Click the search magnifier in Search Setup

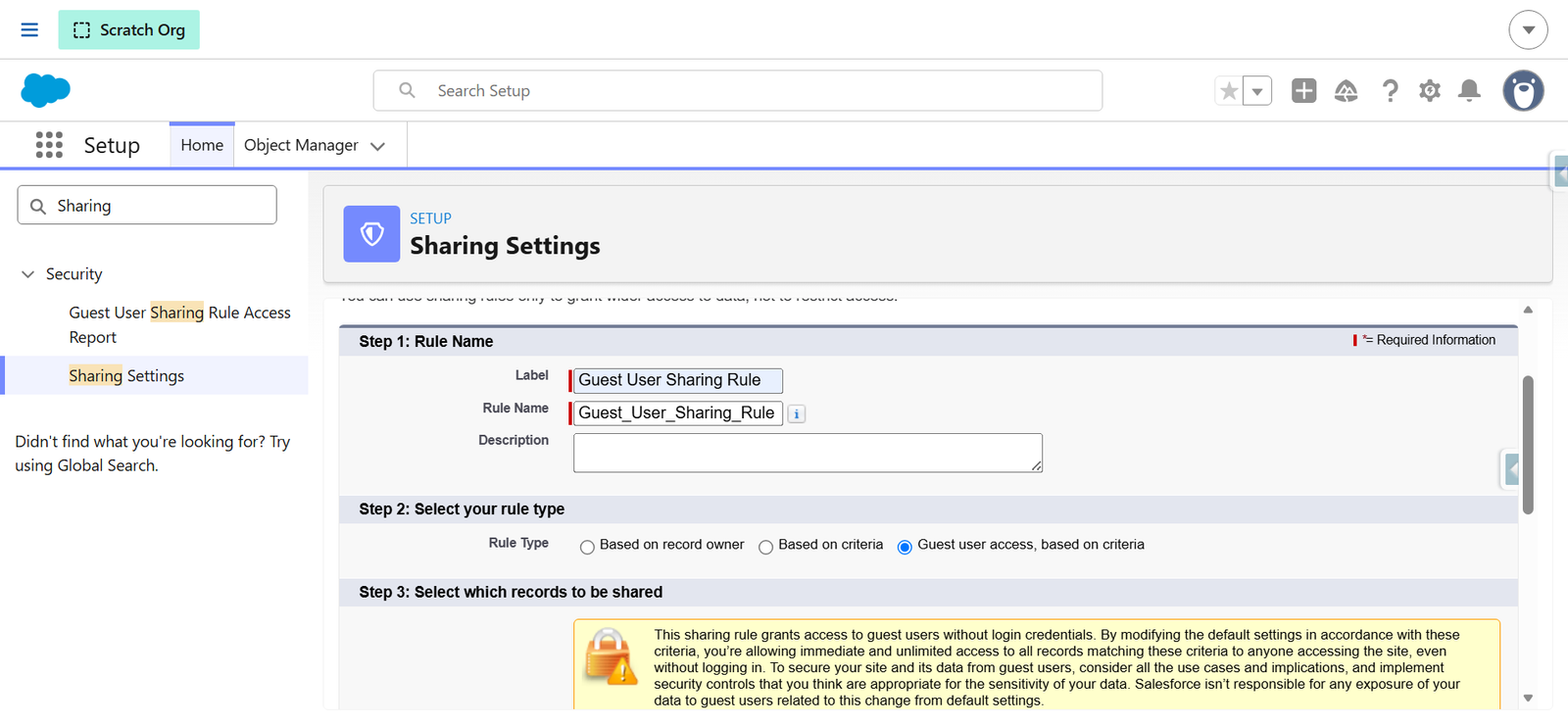pyautogui.click(x=407, y=90)
